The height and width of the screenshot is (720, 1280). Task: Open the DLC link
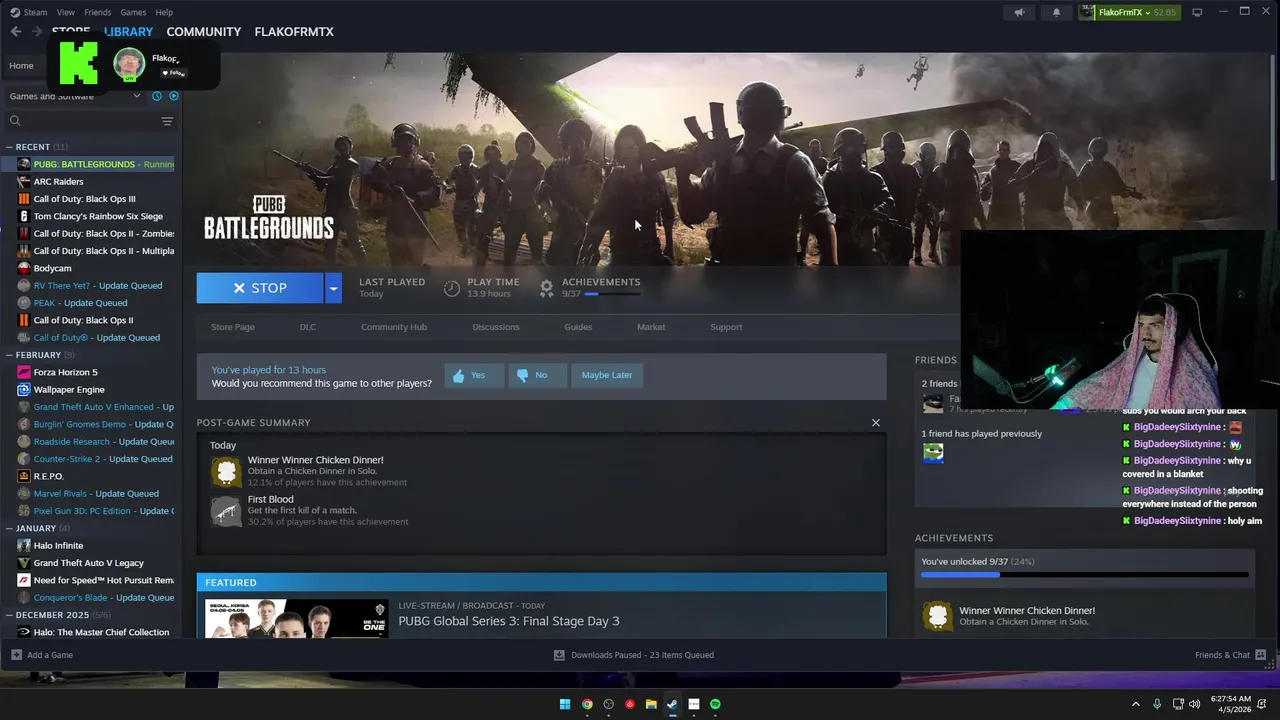pyautogui.click(x=308, y=327)
